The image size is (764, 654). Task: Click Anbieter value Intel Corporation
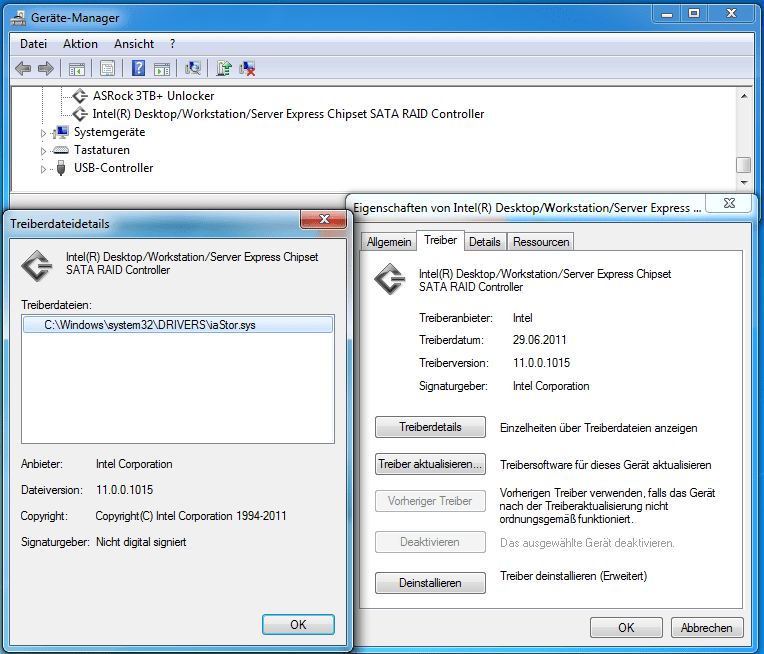[x=134, y=464]
